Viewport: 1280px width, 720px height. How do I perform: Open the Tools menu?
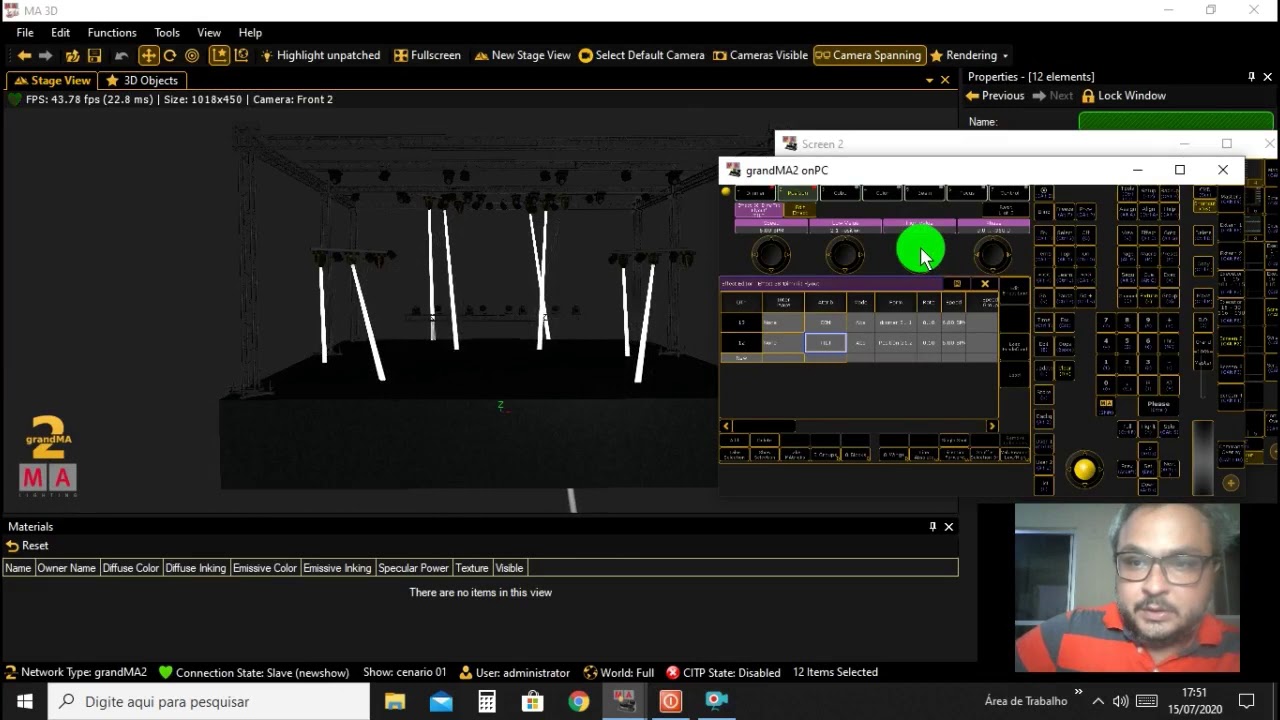coord(167,33)
